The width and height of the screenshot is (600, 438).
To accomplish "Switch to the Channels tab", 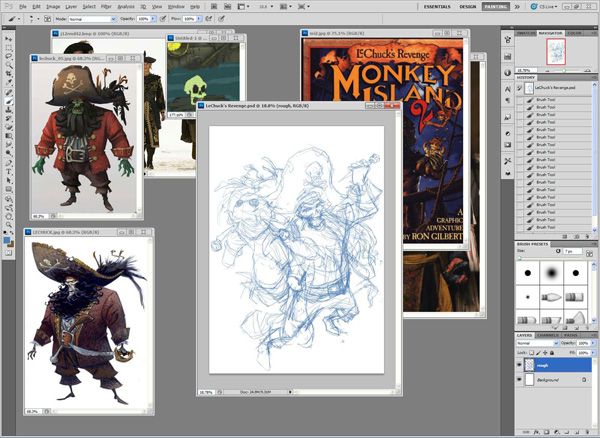I will pyautogui.click(x=548, y=335).
